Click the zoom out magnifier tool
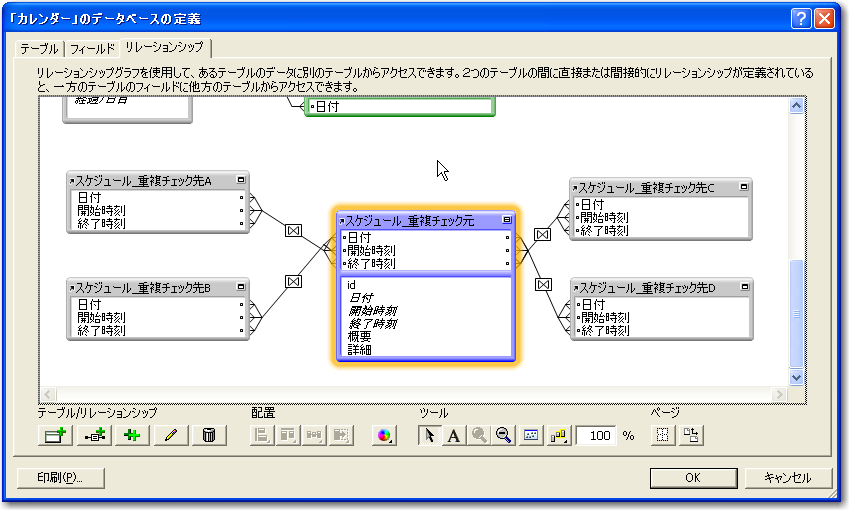This screenshot has width=849, height=510. pos(504,435)
